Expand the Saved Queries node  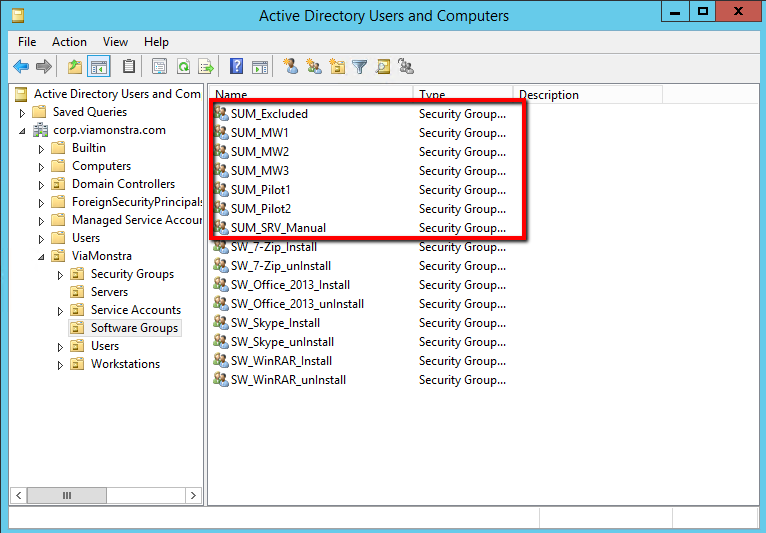(x=23, y=113)
